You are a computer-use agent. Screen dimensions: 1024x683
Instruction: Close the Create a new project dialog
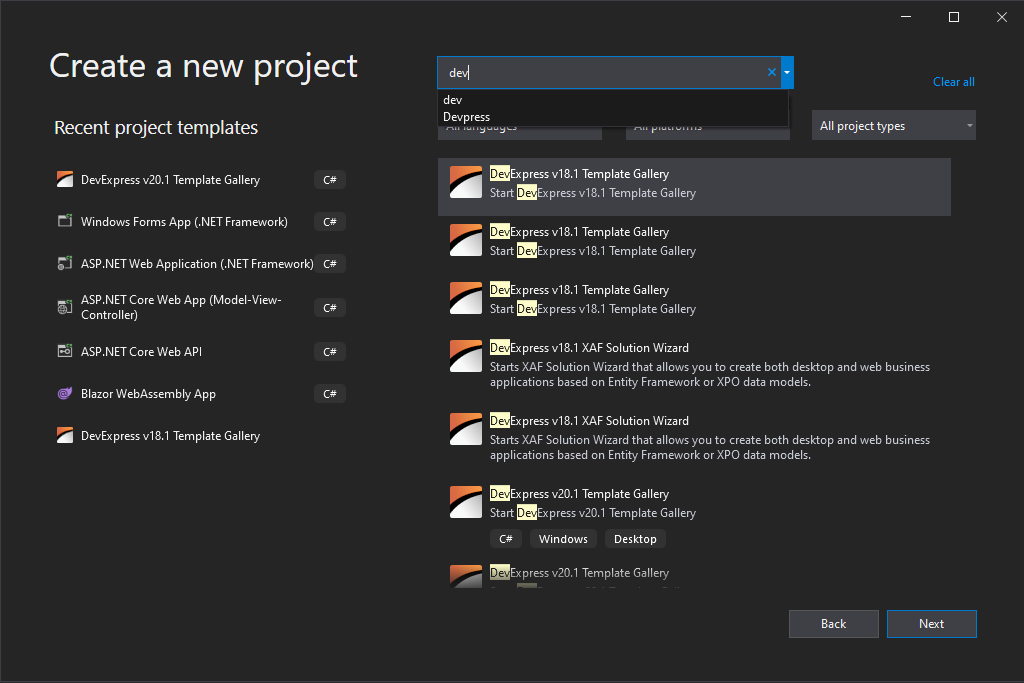[x=1002, y=17]
